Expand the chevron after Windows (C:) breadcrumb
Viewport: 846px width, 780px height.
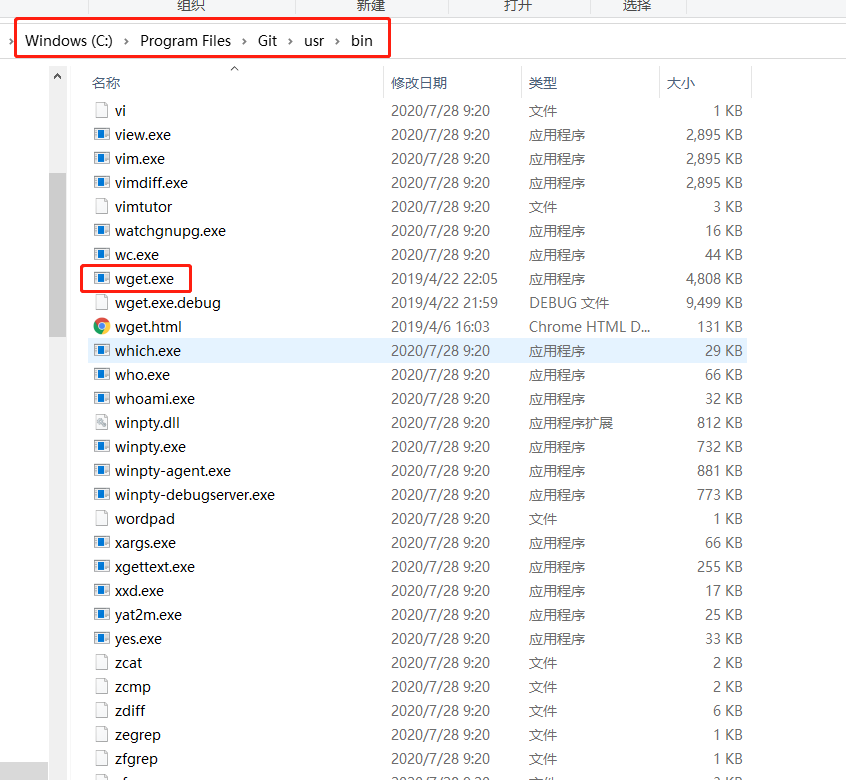point(126,41)
